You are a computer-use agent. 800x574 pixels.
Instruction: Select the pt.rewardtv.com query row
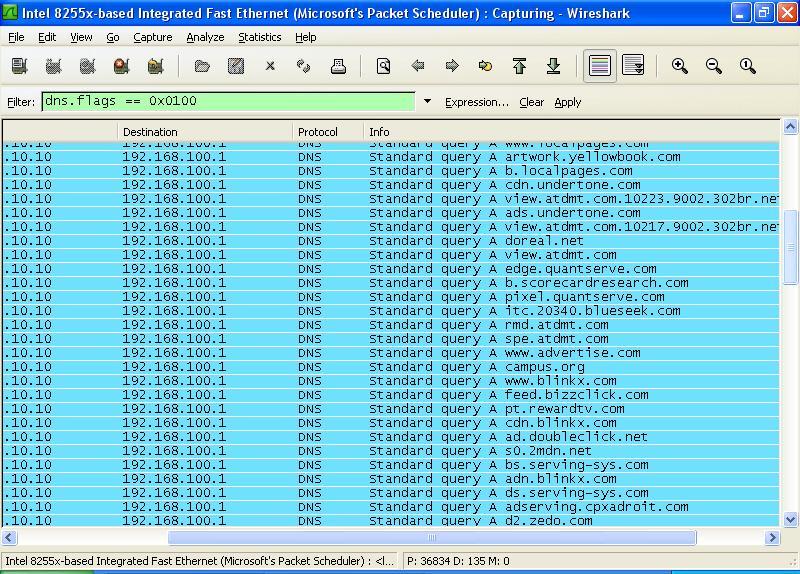391,409
